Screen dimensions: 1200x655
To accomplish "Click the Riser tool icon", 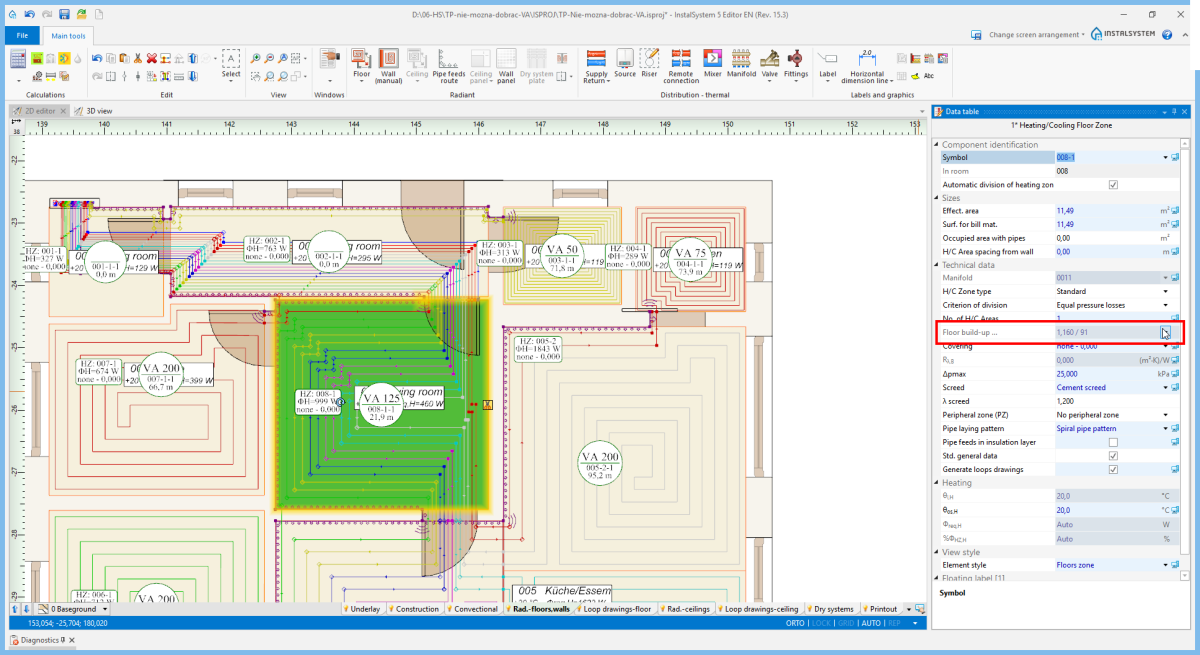I will tap(649, 60).
